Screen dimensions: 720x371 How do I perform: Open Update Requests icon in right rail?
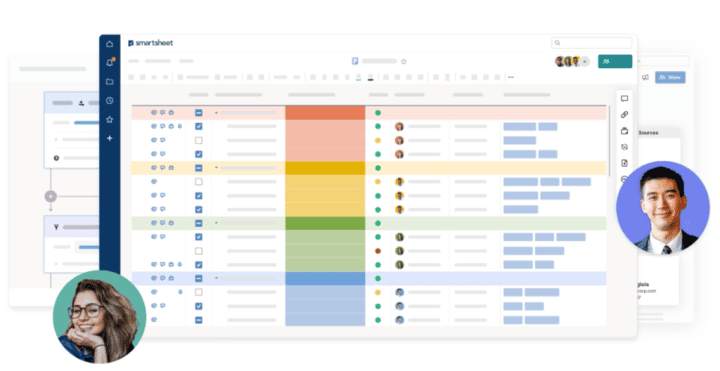[624, 147]
